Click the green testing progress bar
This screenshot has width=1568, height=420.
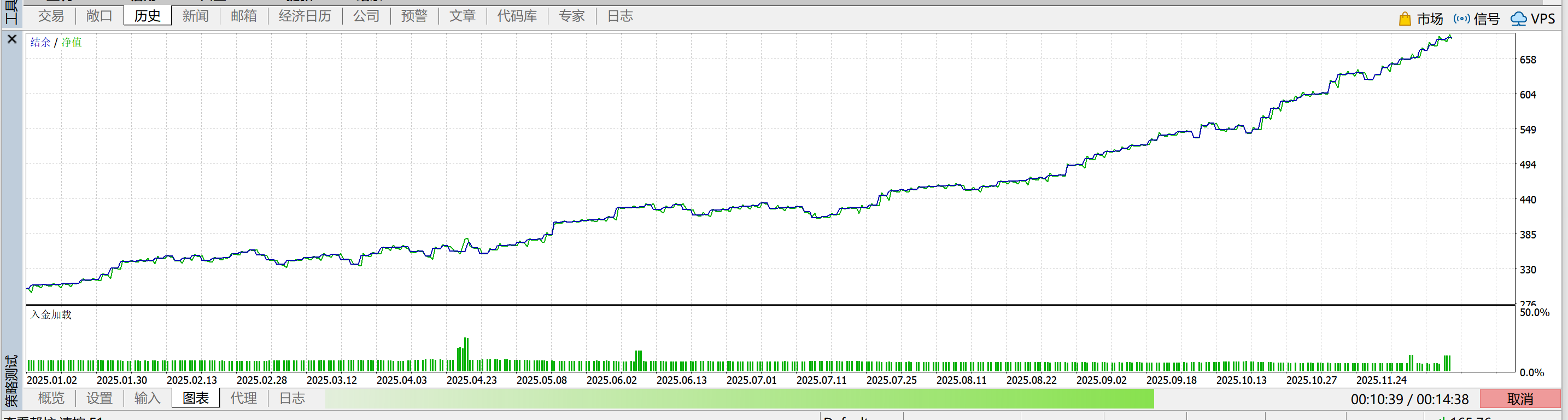740,399
